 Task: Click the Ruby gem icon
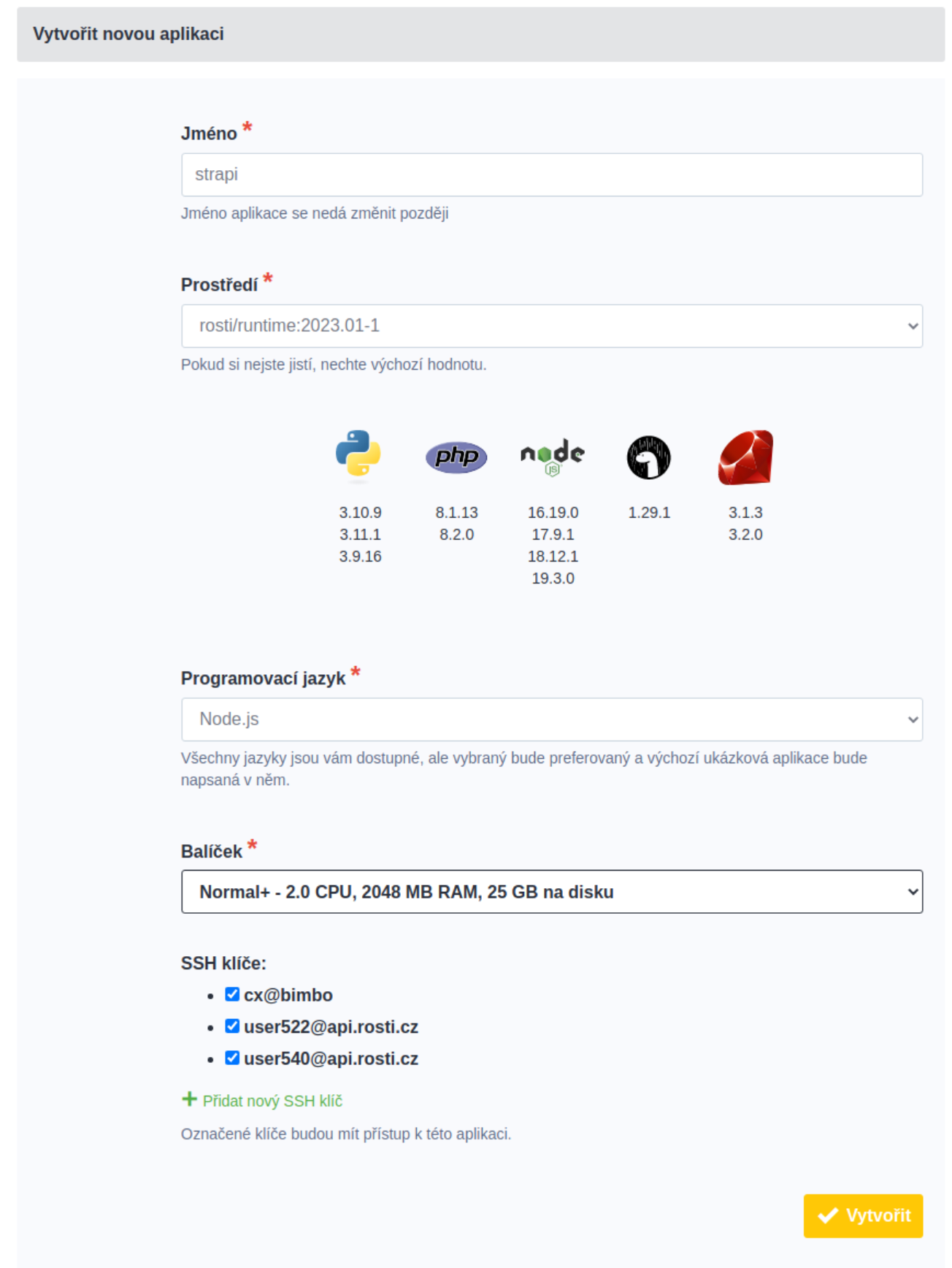click(745, 458)
